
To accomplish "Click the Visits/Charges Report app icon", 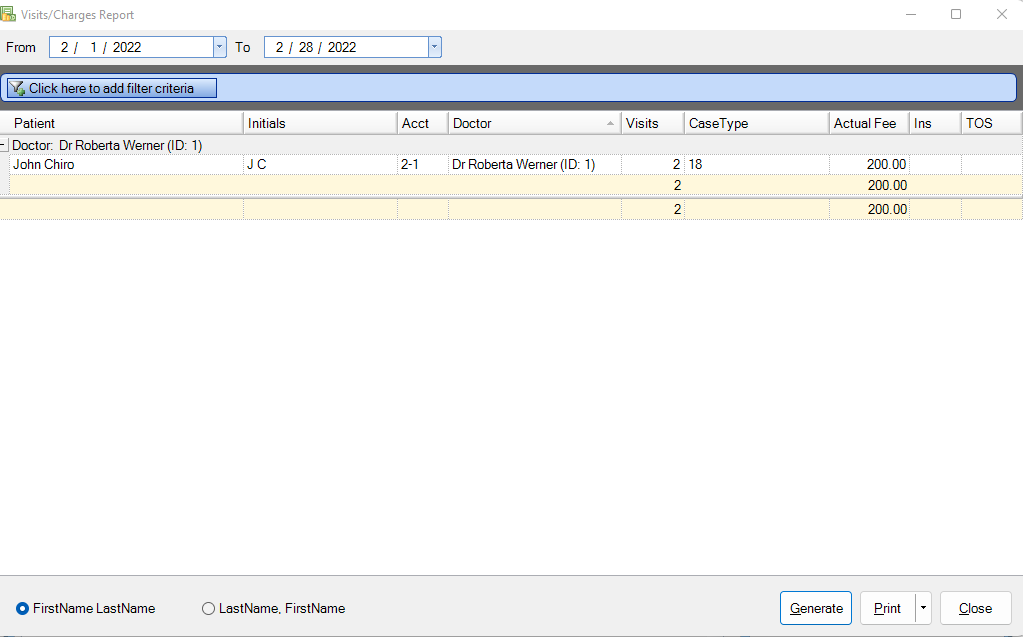I will [x=10, y=14].
